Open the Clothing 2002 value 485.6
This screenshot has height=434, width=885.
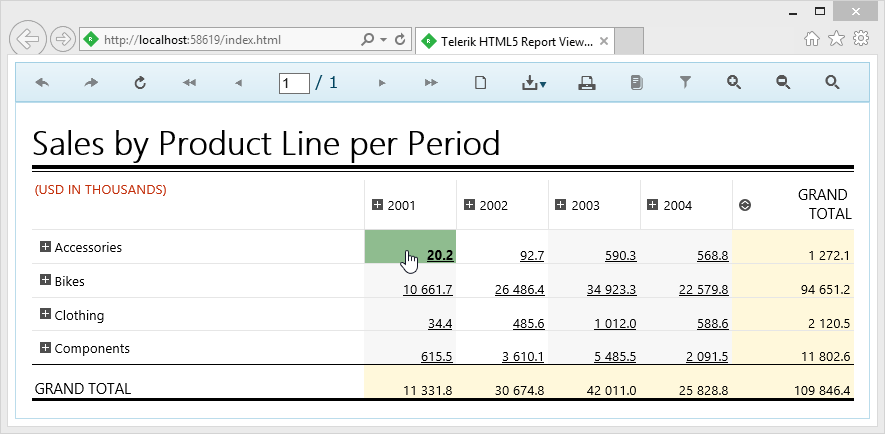pyautogui.click(x=529, y=324)
